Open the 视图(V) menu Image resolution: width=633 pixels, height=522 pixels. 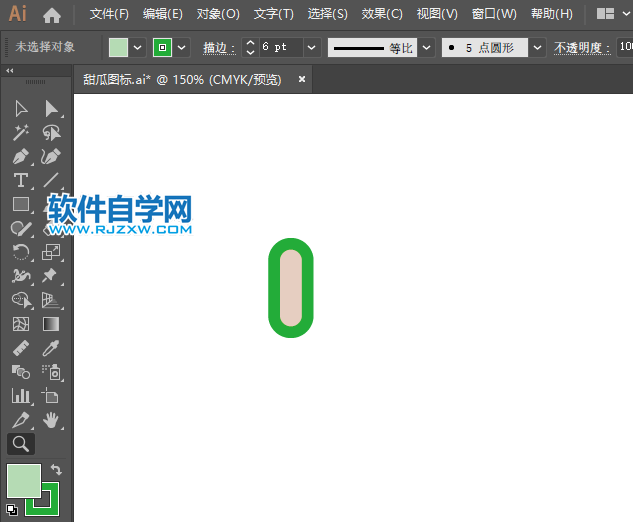pos(437,14)
